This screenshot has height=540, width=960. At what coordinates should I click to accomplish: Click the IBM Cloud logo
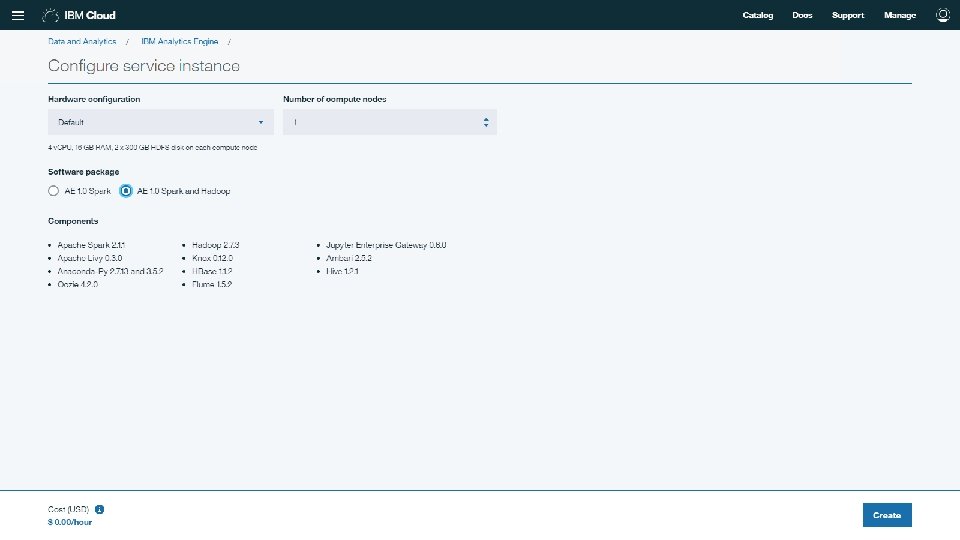[x=50, y=15]
